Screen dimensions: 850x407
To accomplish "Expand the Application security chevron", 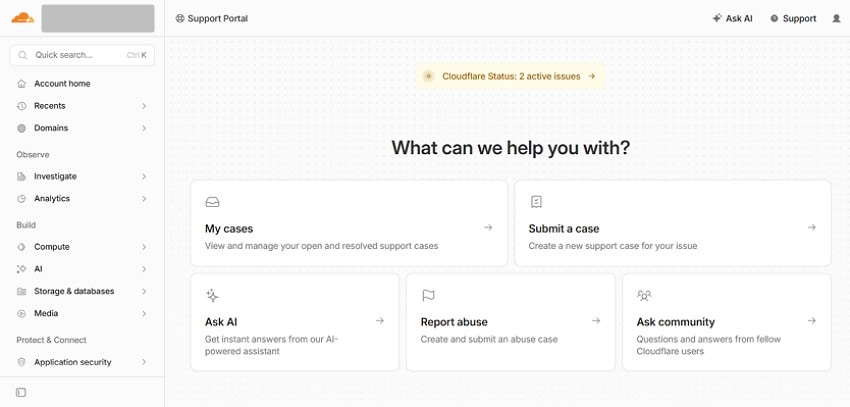I will (144, 362).
